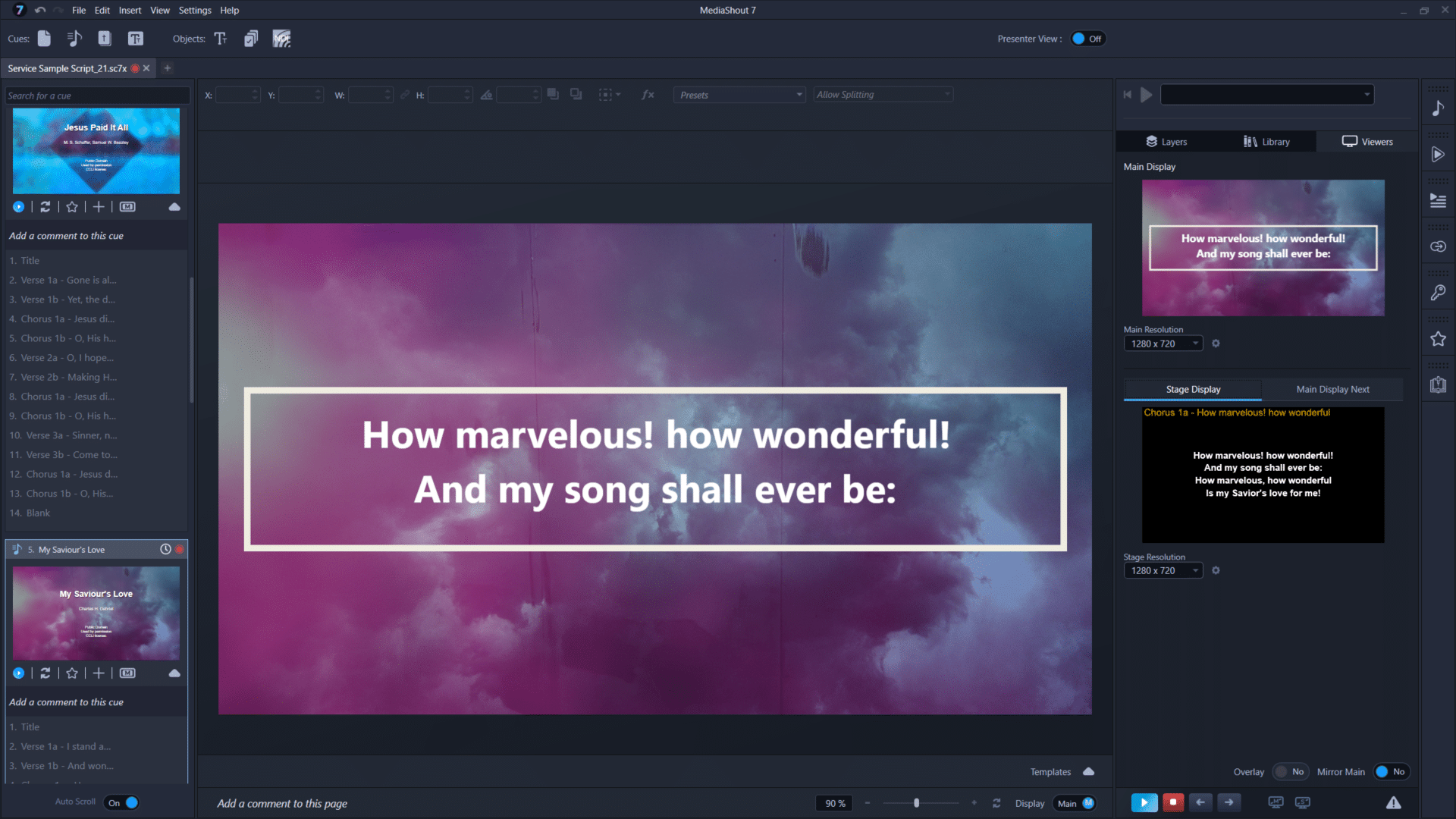Open the Insert menu
Image resolution: width=1456 pixels, height=819 pixels.
130,11
